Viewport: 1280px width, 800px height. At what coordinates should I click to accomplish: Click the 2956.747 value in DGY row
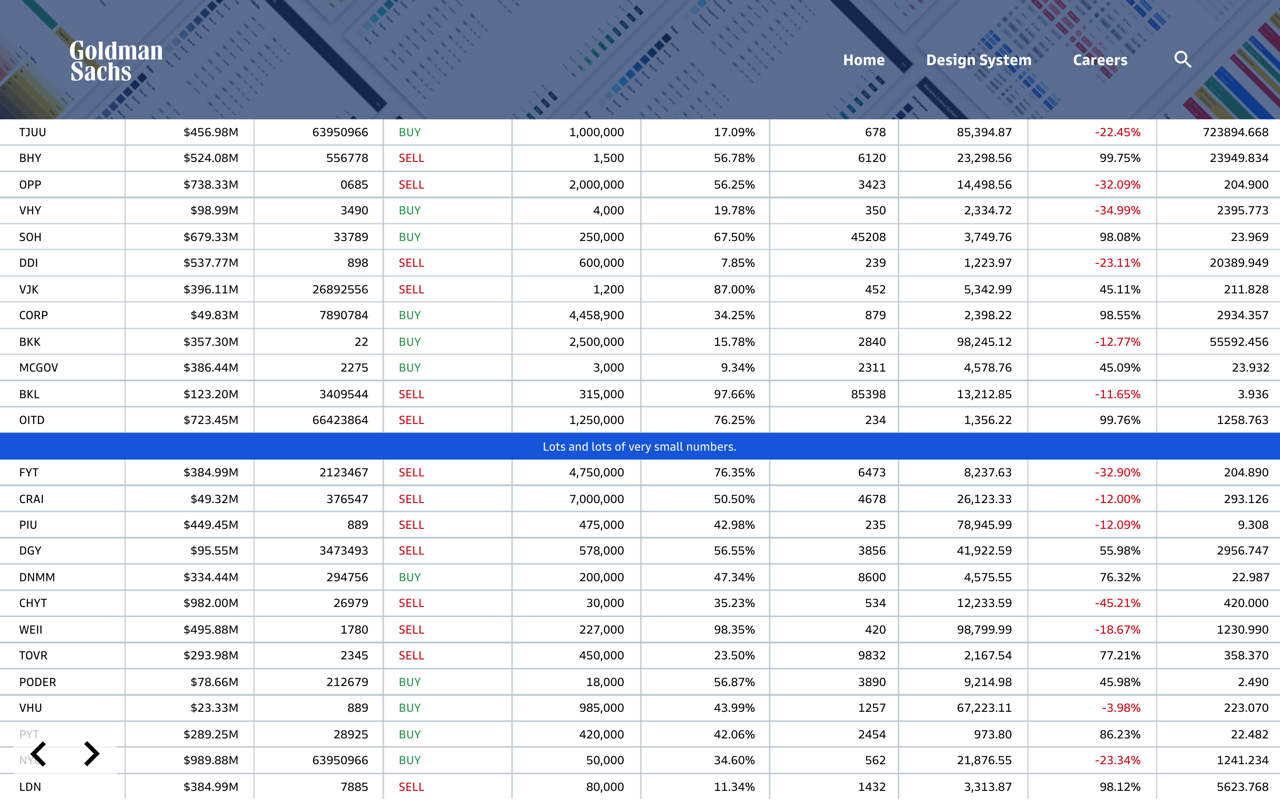(x=1243, y=551)
